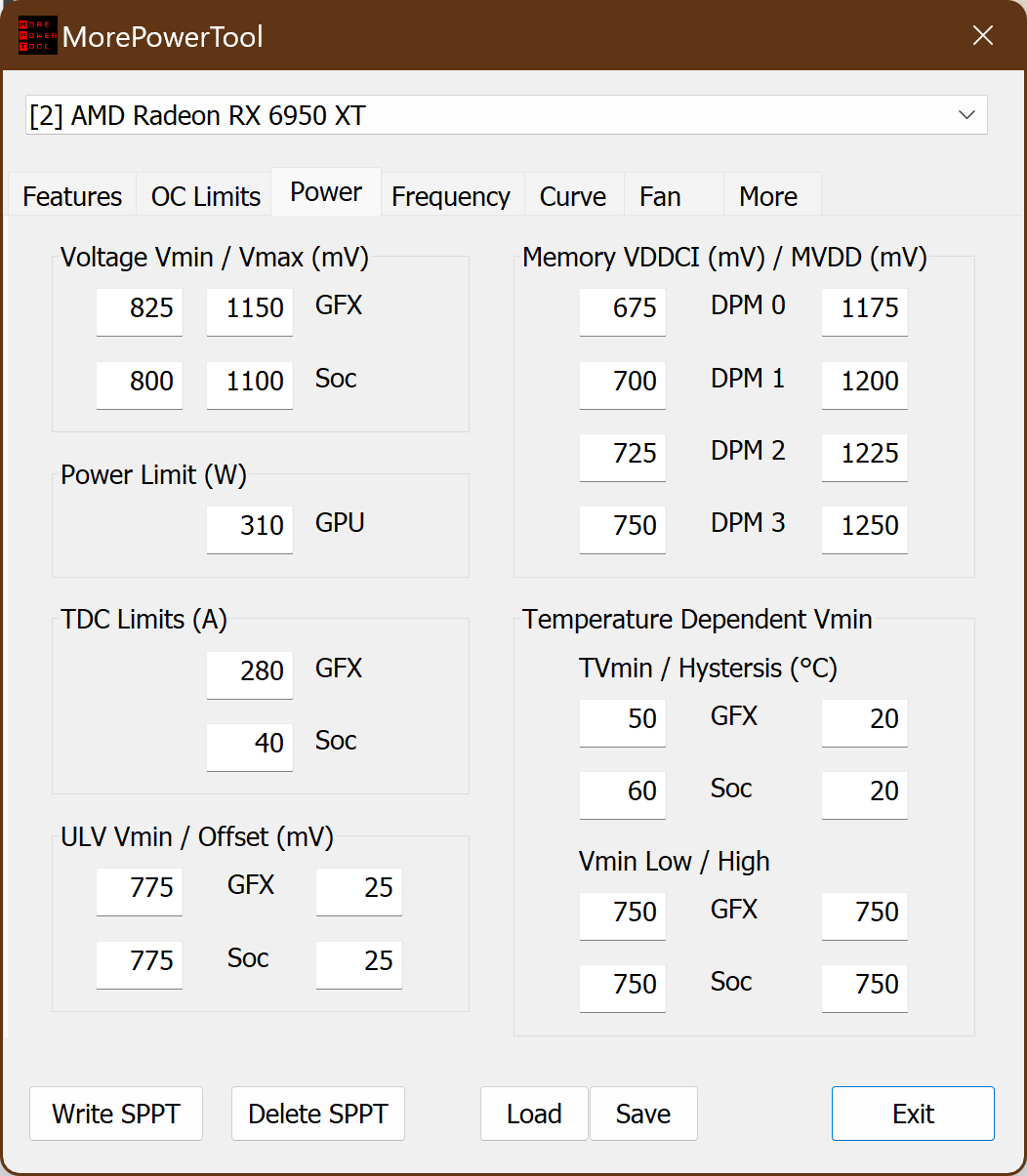Switch to the OC Limits tab

pos(206,196)
